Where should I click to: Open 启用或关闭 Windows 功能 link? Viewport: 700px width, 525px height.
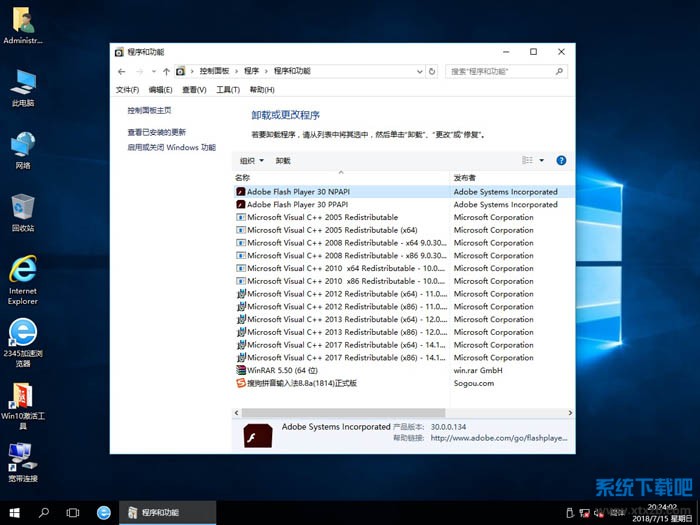pos(171,147)
